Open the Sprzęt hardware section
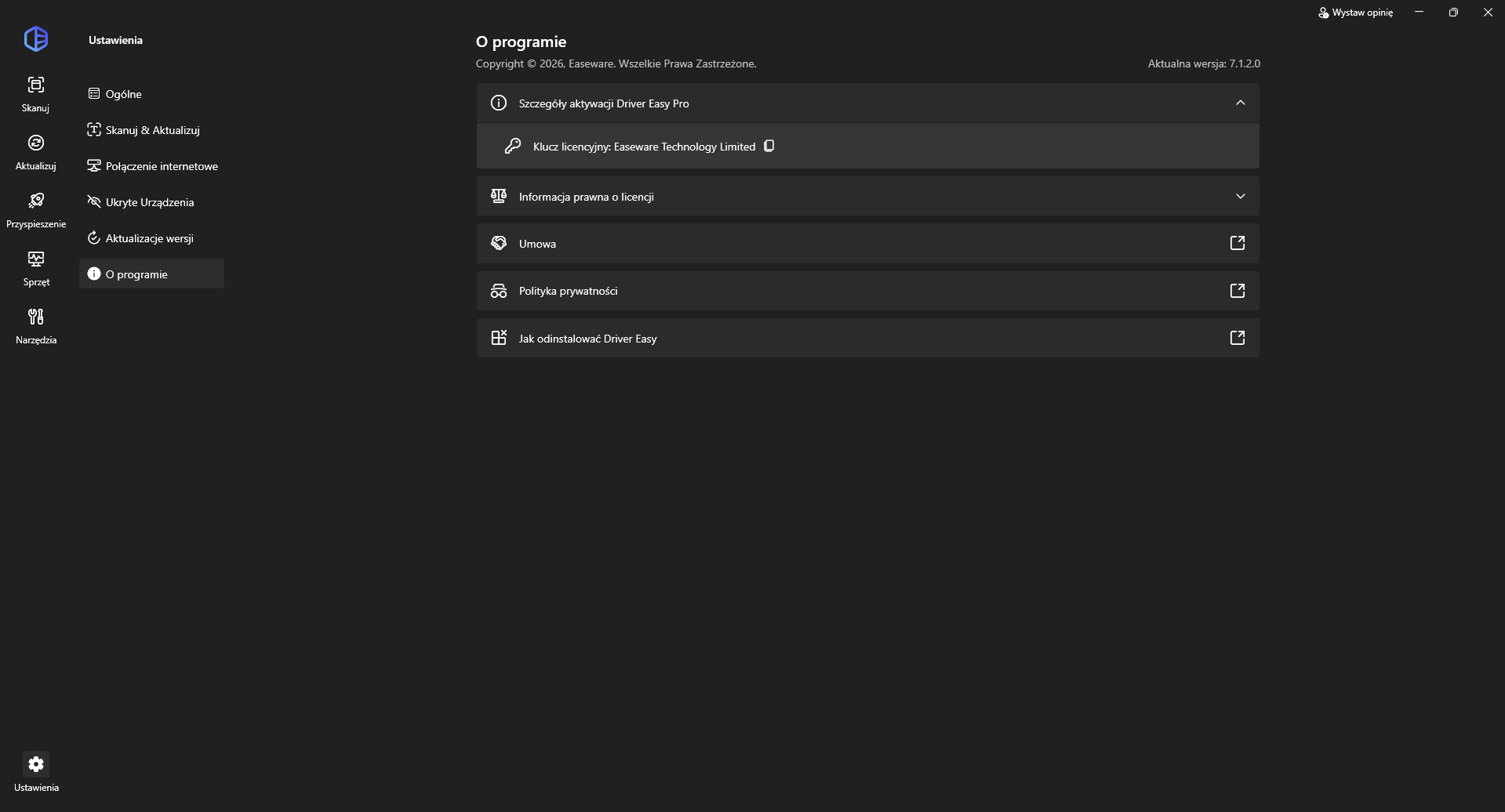Viewport: 1505px width, 812px height. click(35, 268)
